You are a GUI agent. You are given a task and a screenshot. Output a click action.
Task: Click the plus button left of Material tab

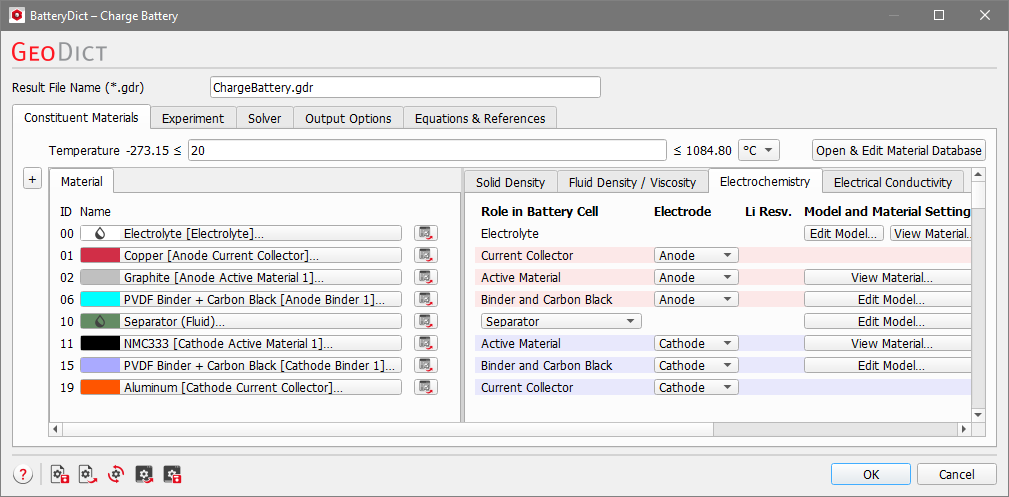(x=32, y=179)
